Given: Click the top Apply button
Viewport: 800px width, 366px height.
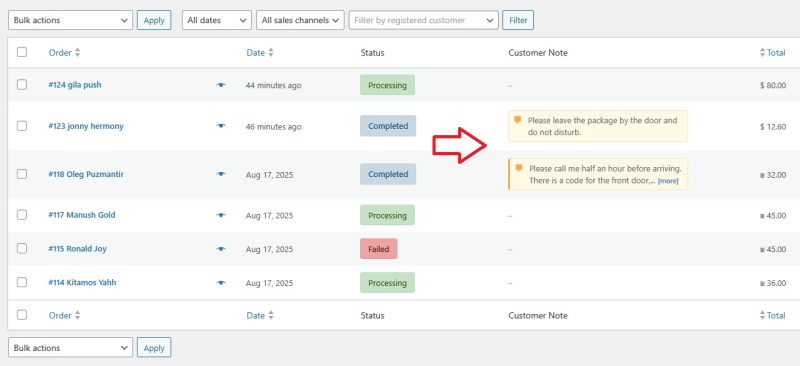Looking at the screenshot, I should [154, 20].
